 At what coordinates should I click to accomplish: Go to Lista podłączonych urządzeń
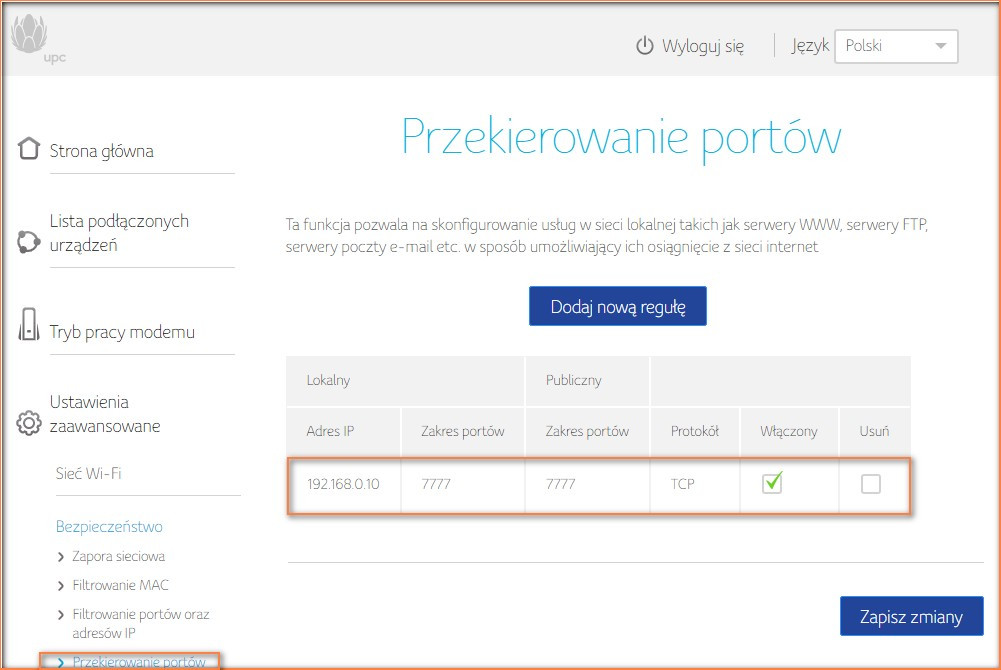coord(119,235)
